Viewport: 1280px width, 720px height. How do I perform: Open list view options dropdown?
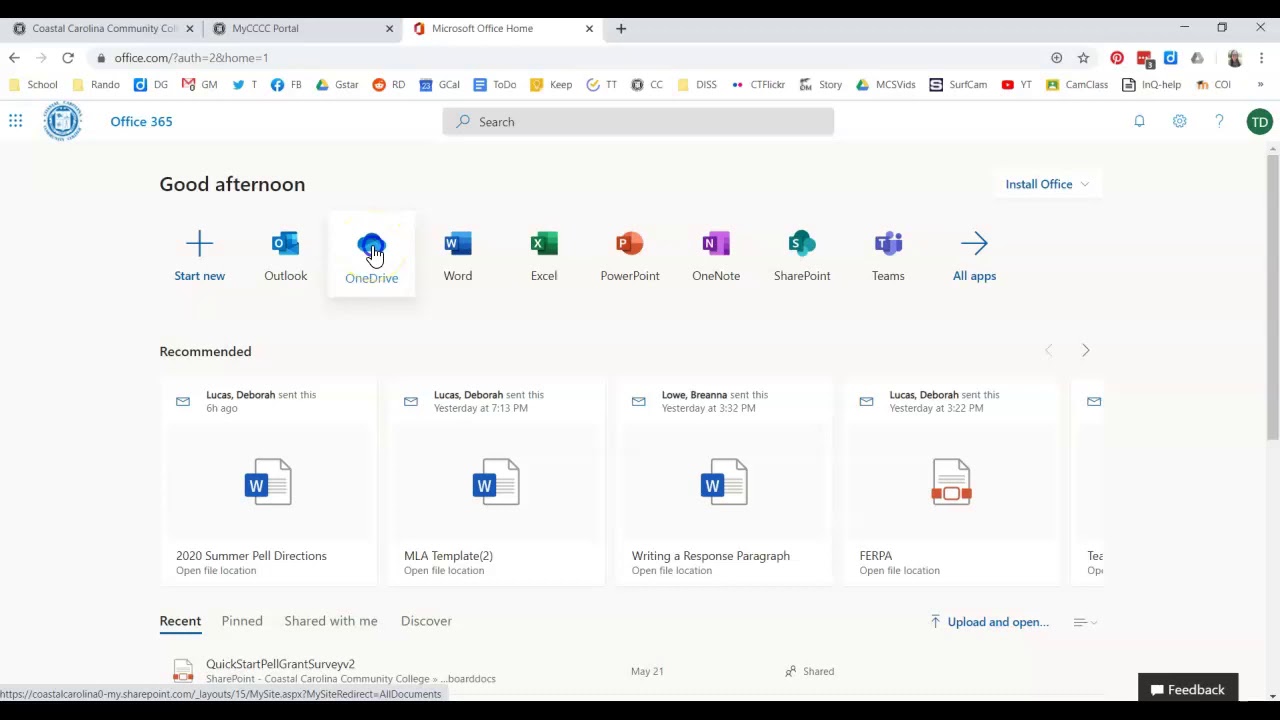[x=1086, y=622]
